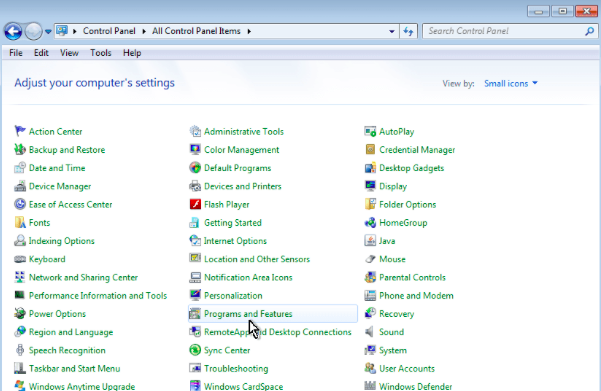Click the HomeGroup icon
Screen dimensions: 601x391
click(370, 223)
